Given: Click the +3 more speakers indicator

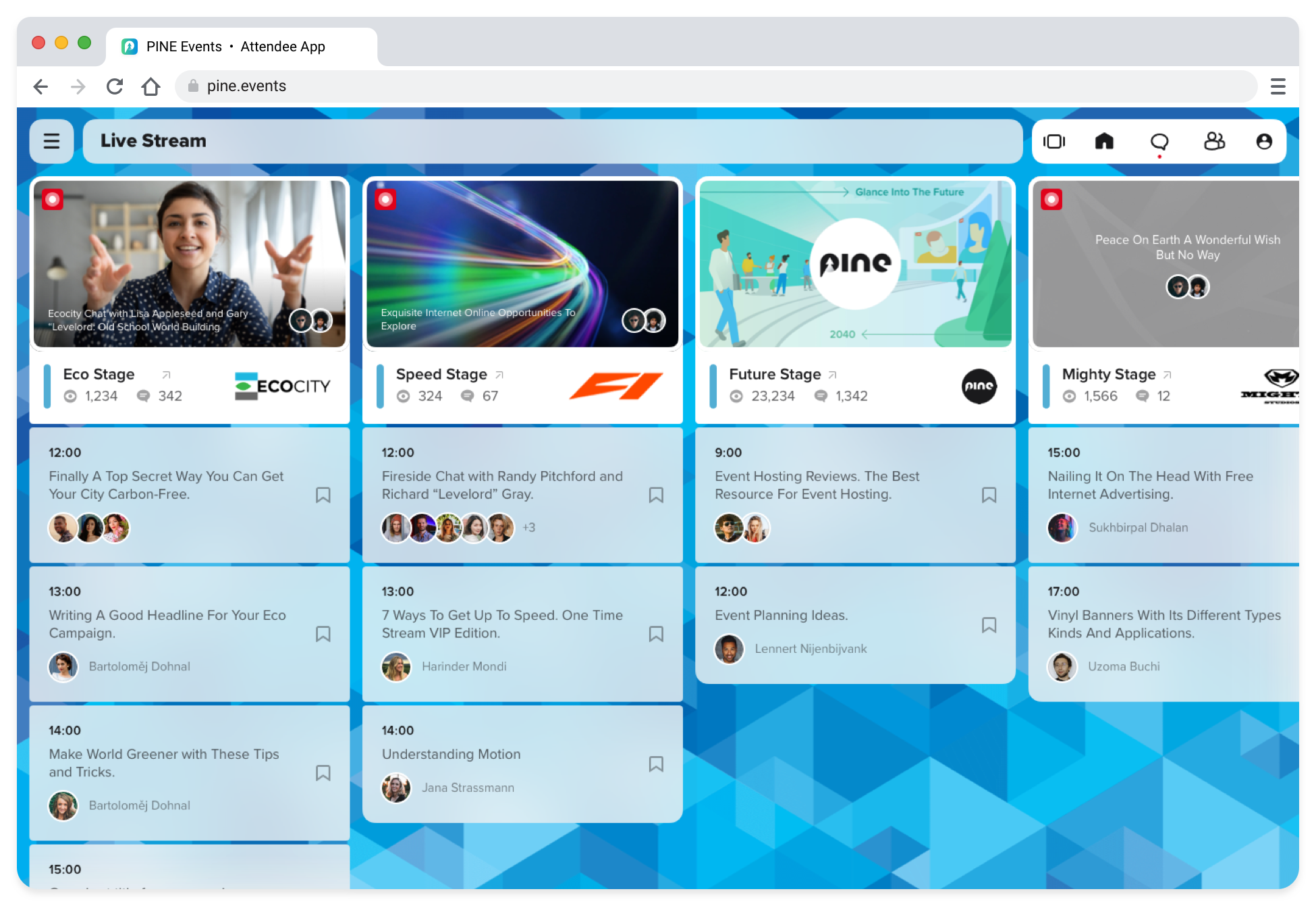Looking at the screenshot, I should click(x=528, y=527).
